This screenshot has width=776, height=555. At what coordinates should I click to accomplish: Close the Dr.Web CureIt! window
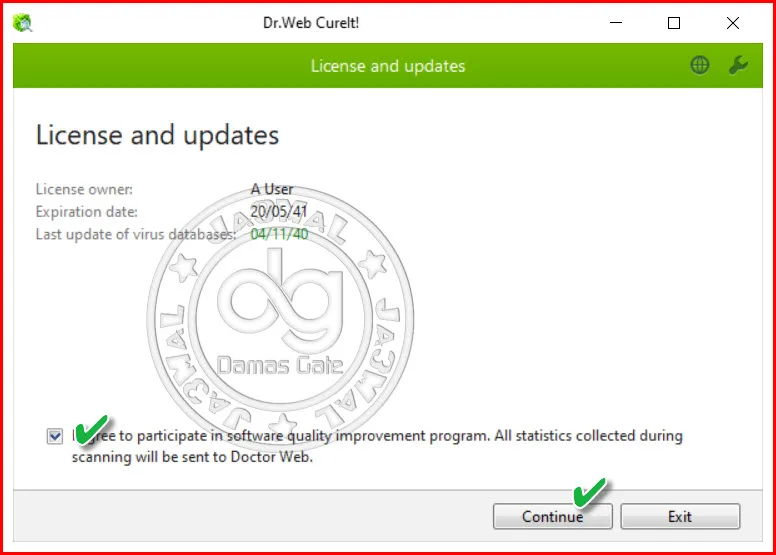732,23
